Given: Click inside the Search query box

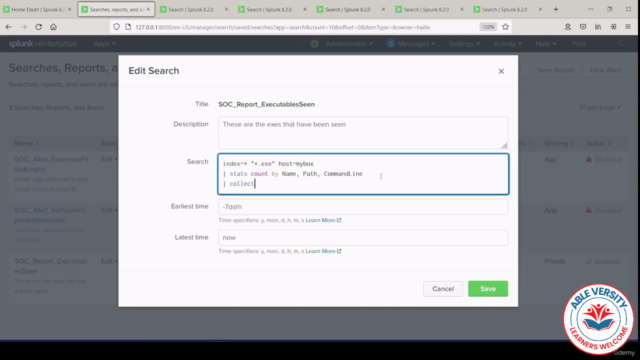Looking at the screenshot, I should click(363, 174).
